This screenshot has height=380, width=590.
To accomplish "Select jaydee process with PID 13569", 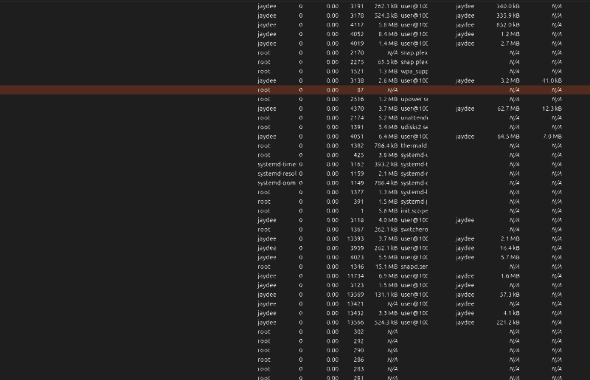I will [295, 294].
